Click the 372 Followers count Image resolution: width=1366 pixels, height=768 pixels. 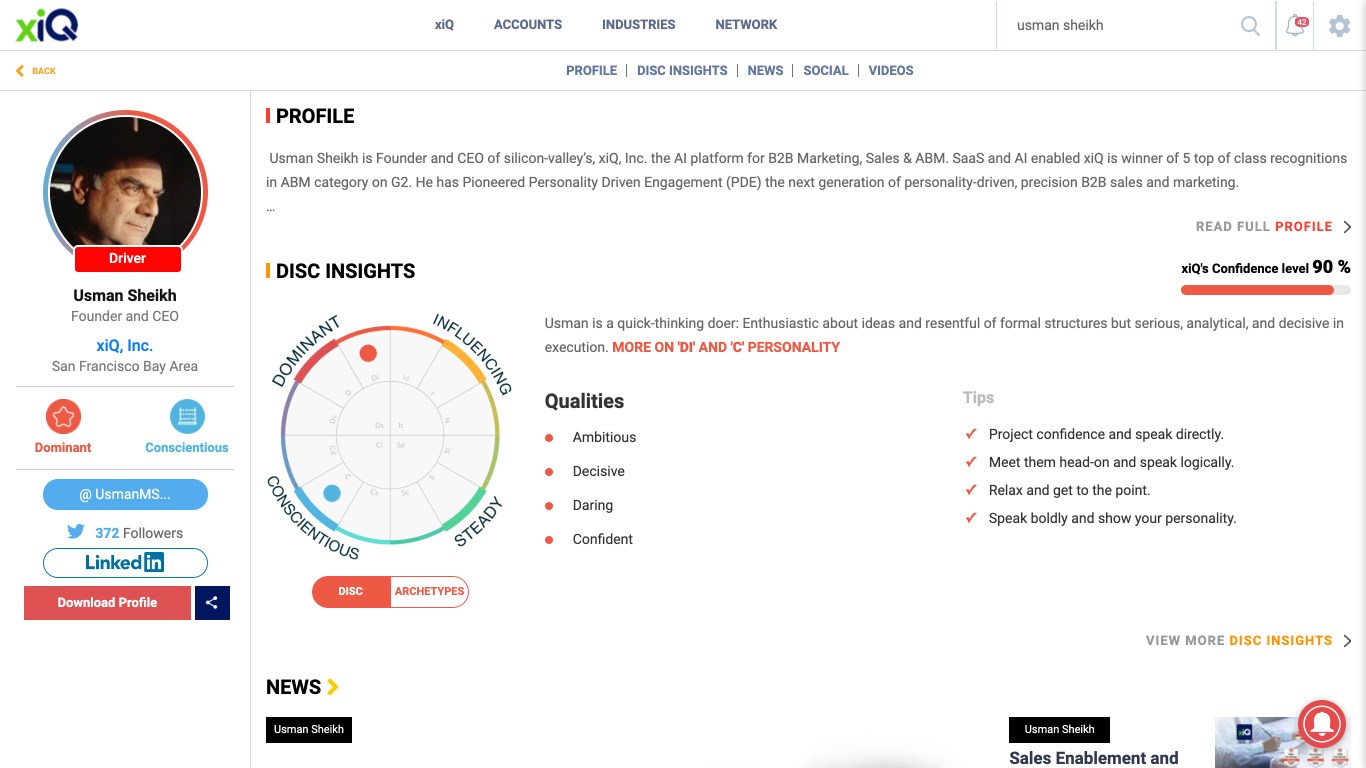pyautogui.click(x=139, y=533)
